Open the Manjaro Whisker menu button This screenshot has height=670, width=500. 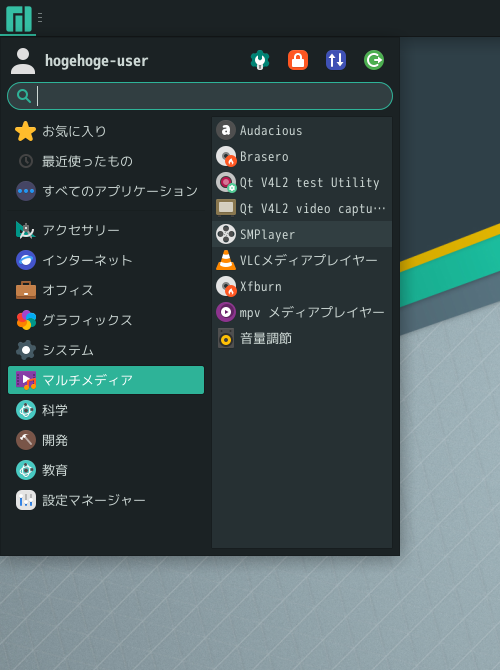[x=18, y=18]
